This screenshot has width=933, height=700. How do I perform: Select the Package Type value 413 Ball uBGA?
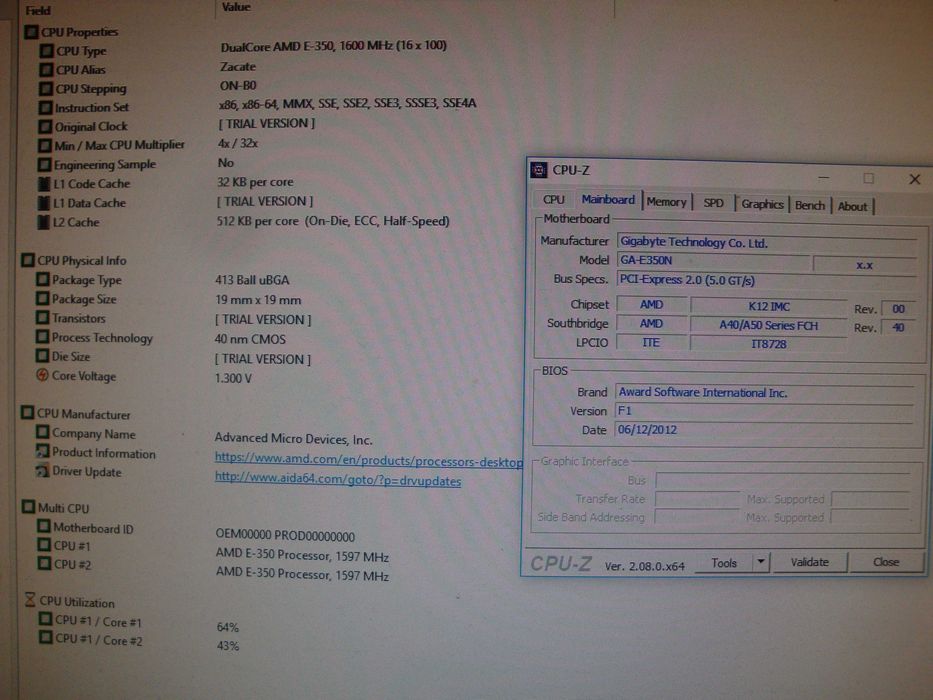tap(252, 280)
